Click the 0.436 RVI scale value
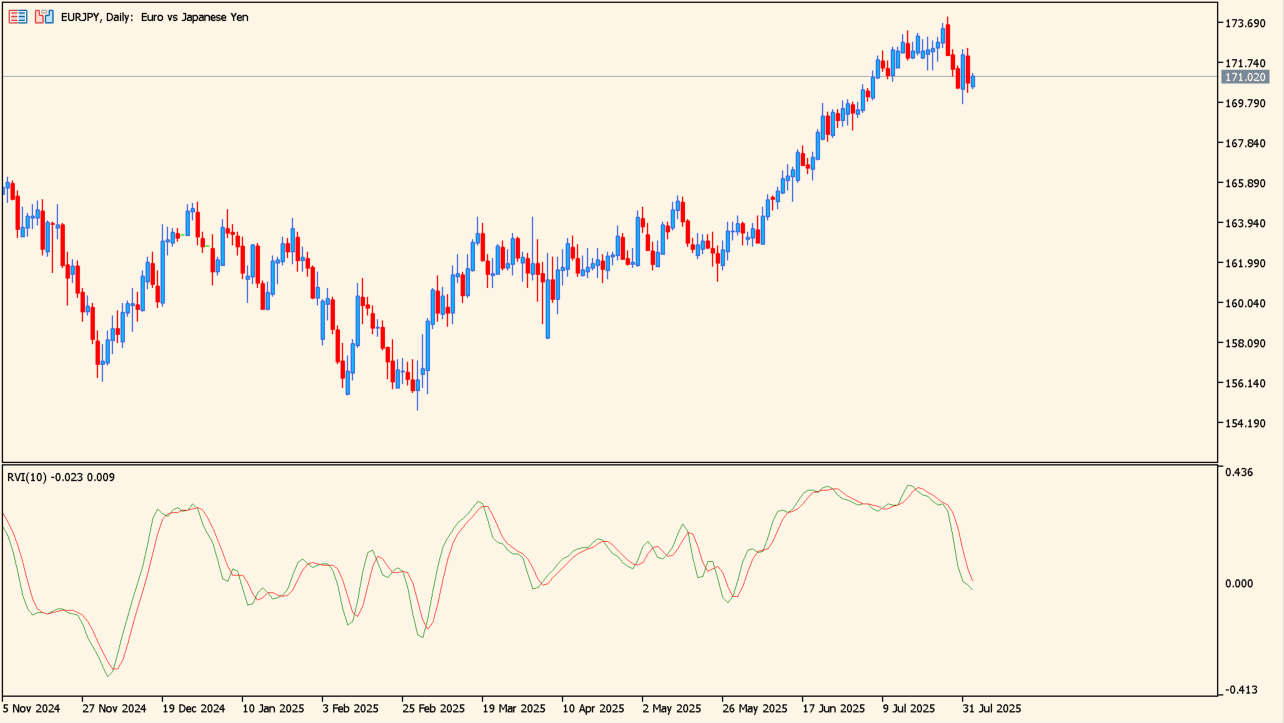The image size is (1284, 723). click(x=1240, y=472)
